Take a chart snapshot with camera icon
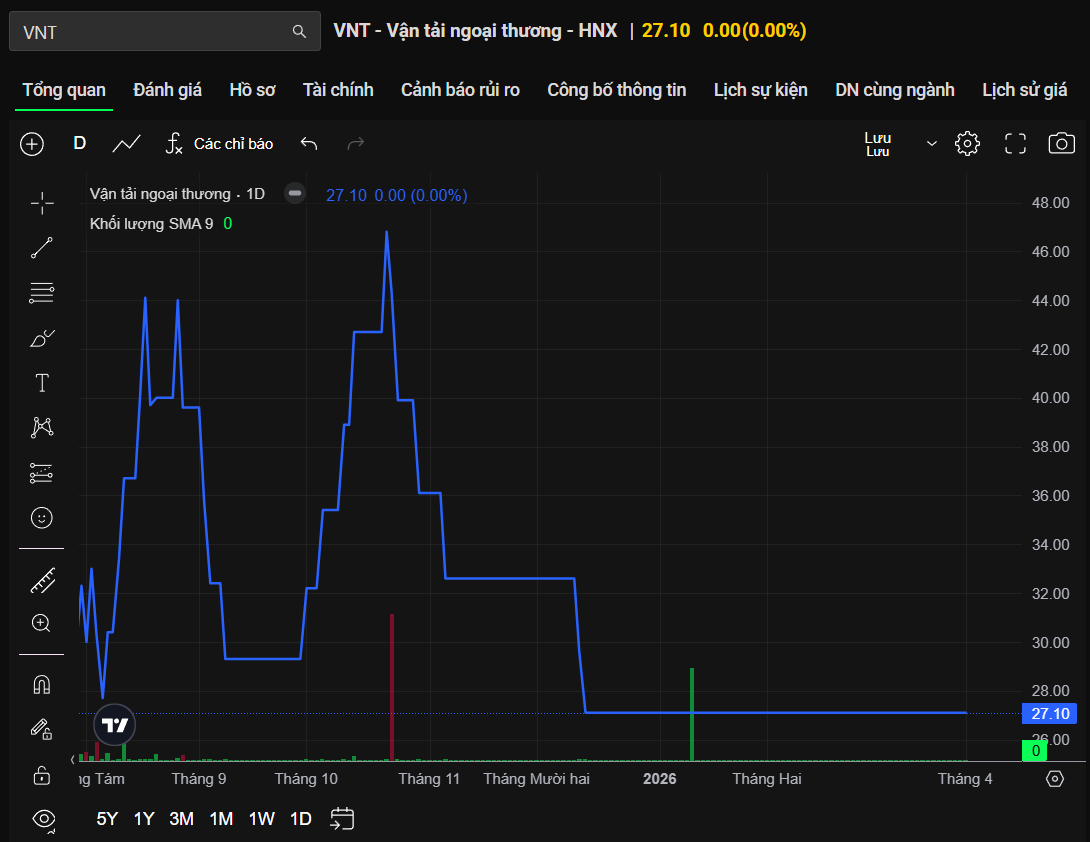The image size is (1090, 842). pyautogui.click(x=1061, y=144)
